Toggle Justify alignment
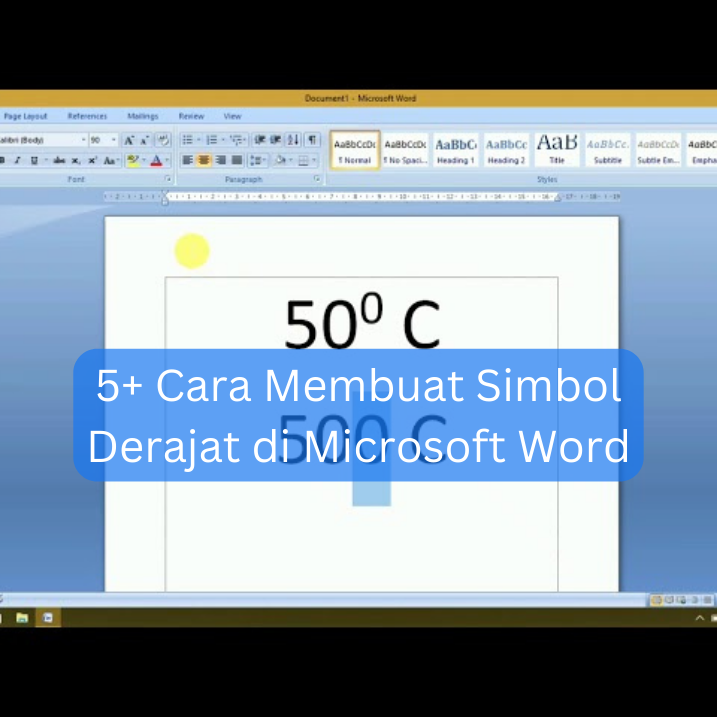The image size is (717, 717). [237, 161]
